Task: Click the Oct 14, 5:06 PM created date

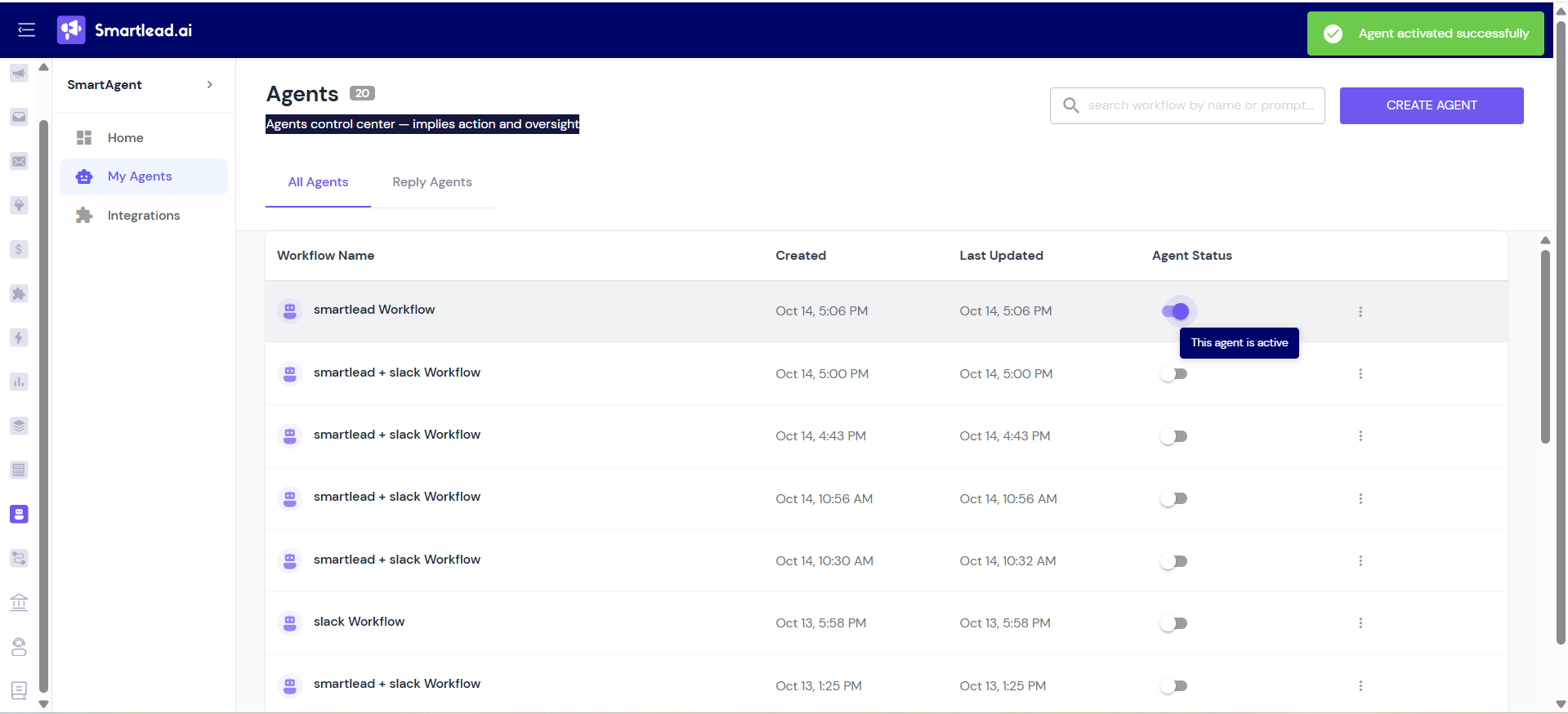Action: [x=821, y=311]
